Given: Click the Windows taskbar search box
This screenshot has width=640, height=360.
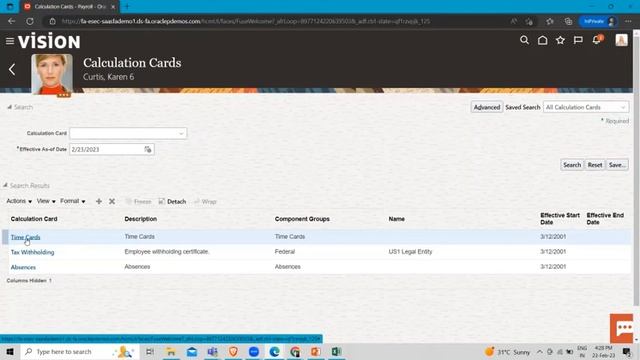Looking at the screenshot, I should click(x=80, y=351).
